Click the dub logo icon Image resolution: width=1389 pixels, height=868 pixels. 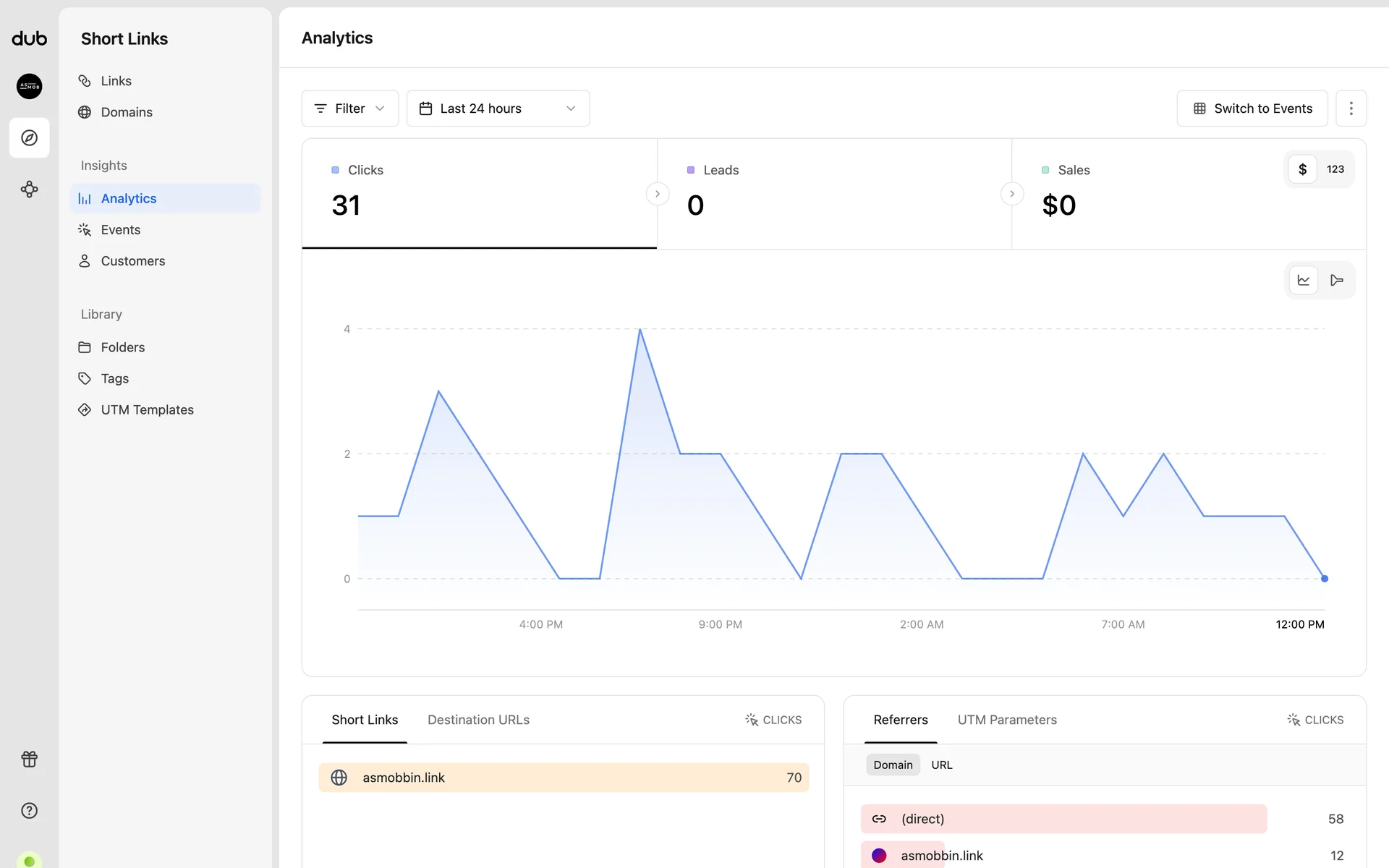tap(29, 39)
